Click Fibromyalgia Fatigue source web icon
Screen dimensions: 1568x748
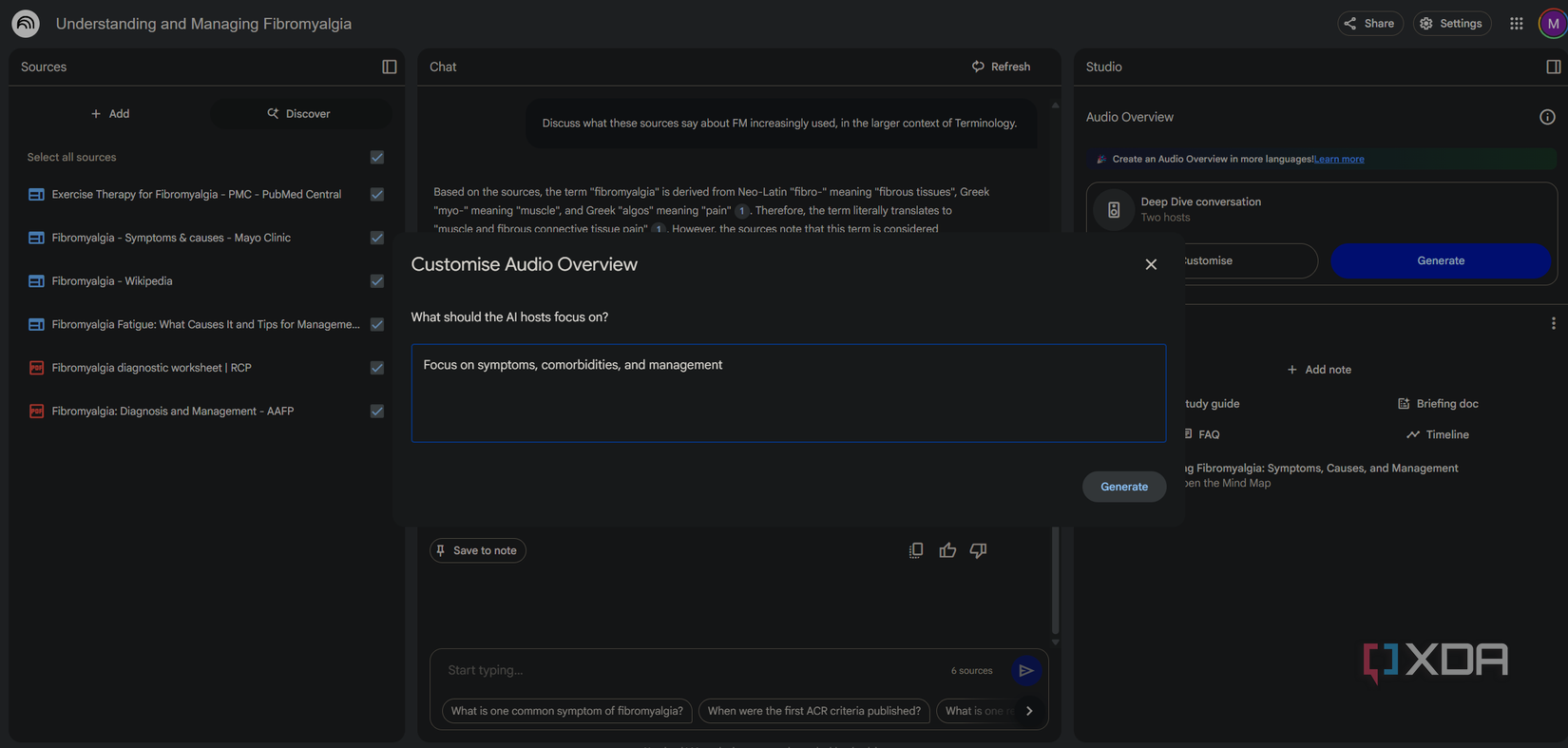click(x=36, y=324)
